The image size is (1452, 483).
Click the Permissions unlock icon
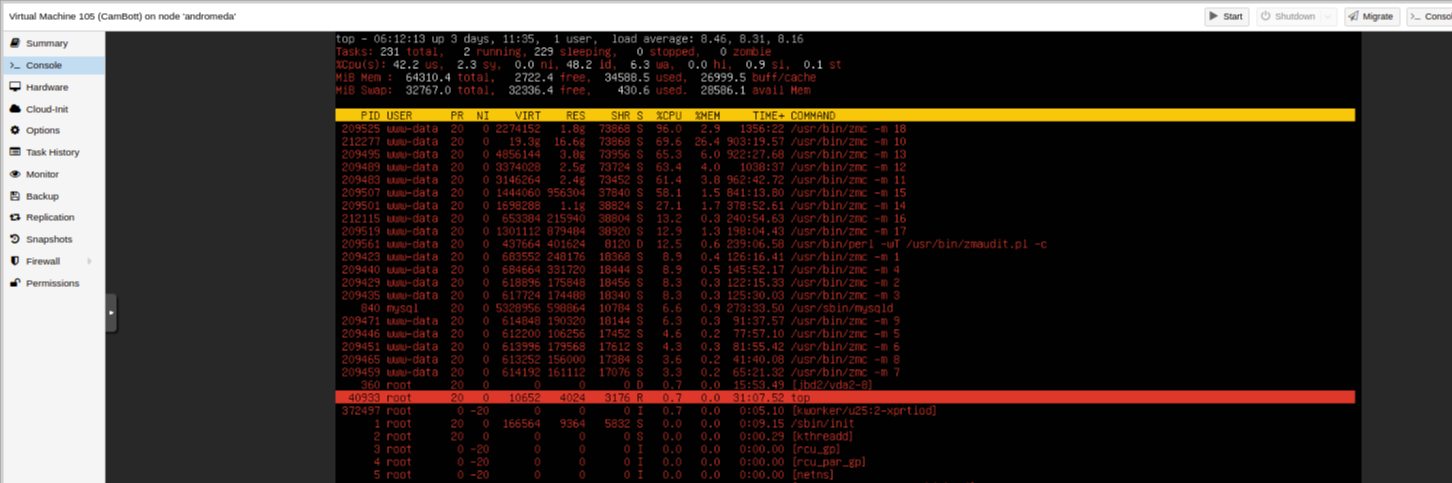coord(15,283)
